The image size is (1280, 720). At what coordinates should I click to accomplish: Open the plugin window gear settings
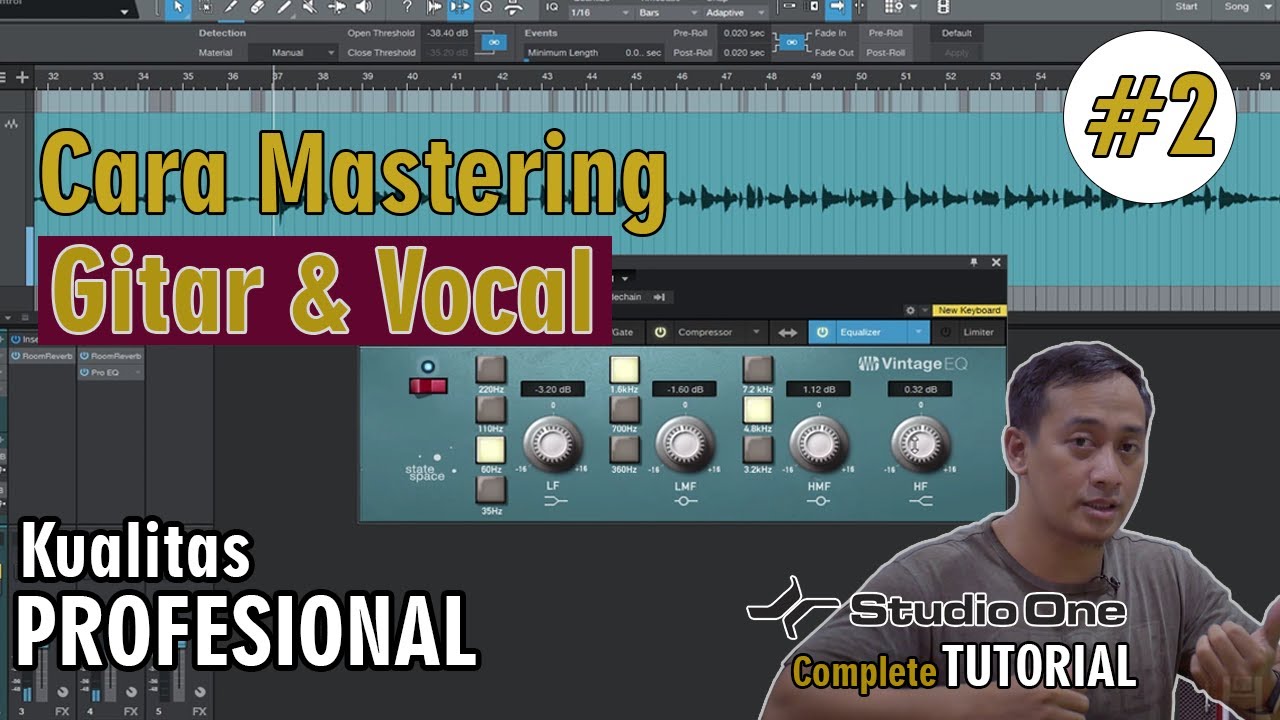tap(910, 311)
